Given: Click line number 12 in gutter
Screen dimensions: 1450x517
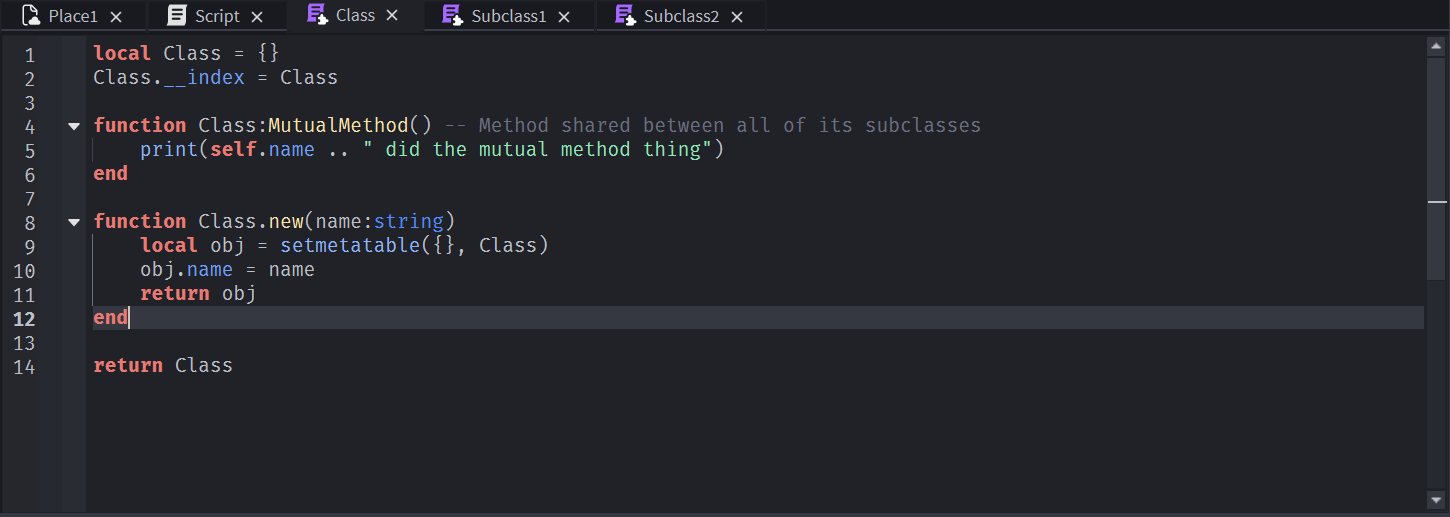Looking at the screenshot, I should point(25,319).
